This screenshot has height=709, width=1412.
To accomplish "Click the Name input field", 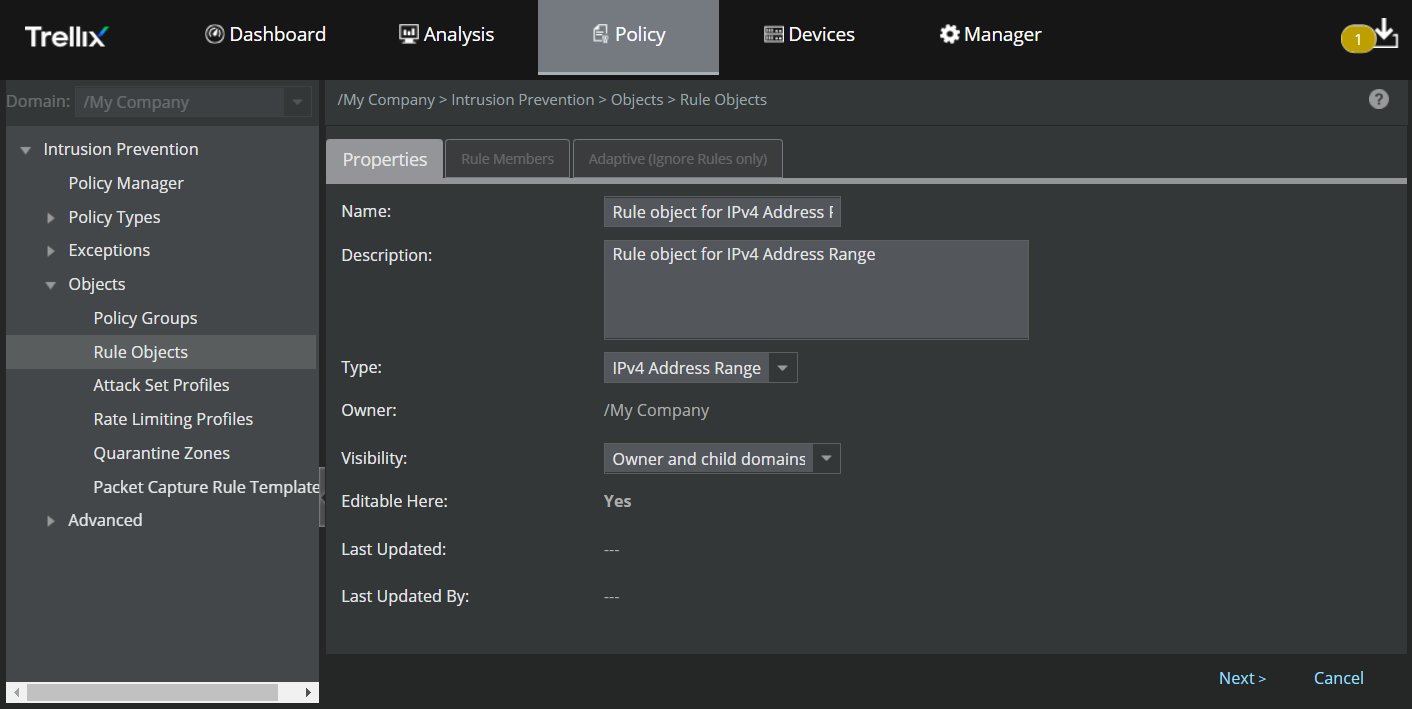I will (x=722, y=212).
